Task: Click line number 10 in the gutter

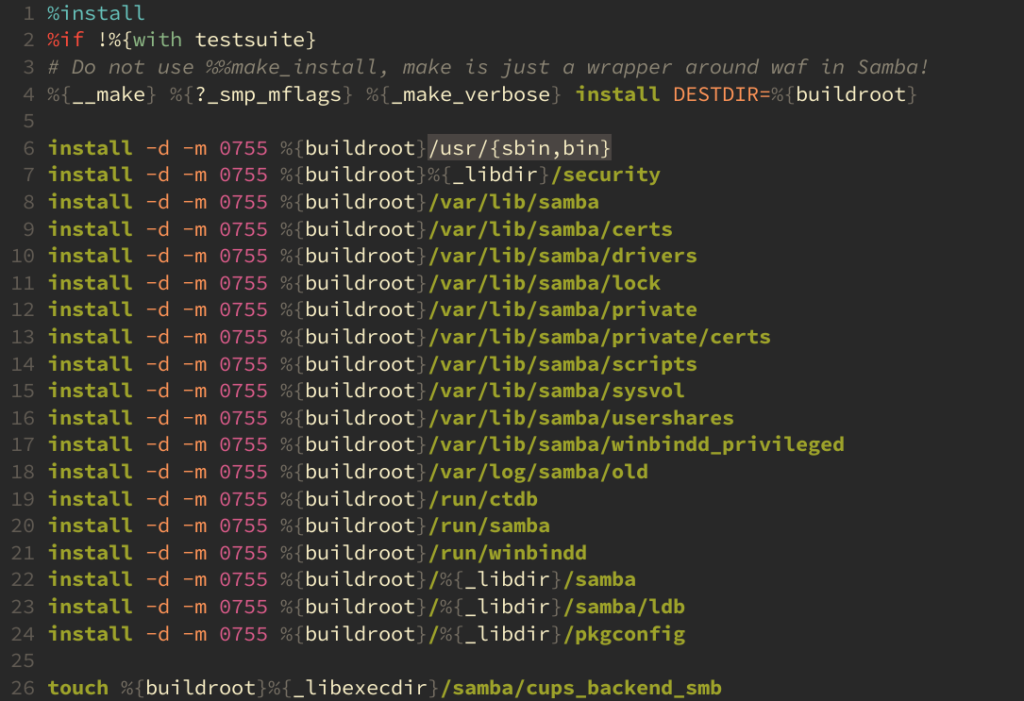Action: click(22, 255)
